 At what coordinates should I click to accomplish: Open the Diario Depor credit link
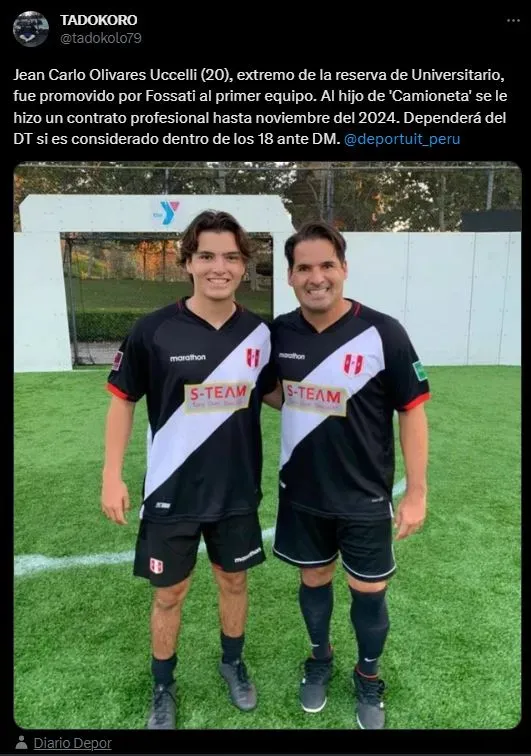coord(72,743)
